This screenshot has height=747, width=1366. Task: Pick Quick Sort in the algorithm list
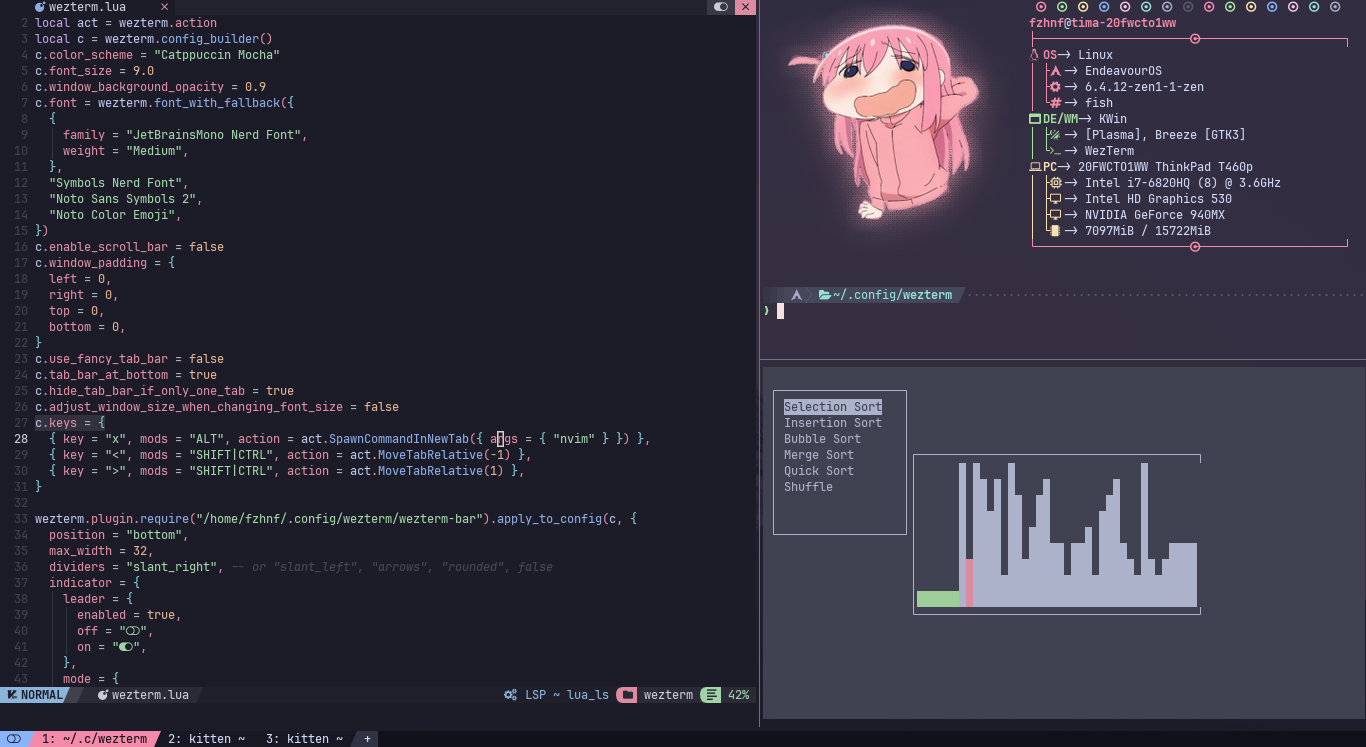pos(819,471)
